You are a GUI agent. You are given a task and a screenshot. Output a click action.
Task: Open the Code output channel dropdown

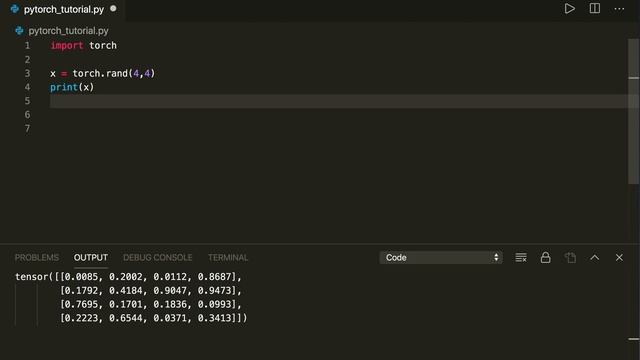pyautogui.click(x=441, y=258)
